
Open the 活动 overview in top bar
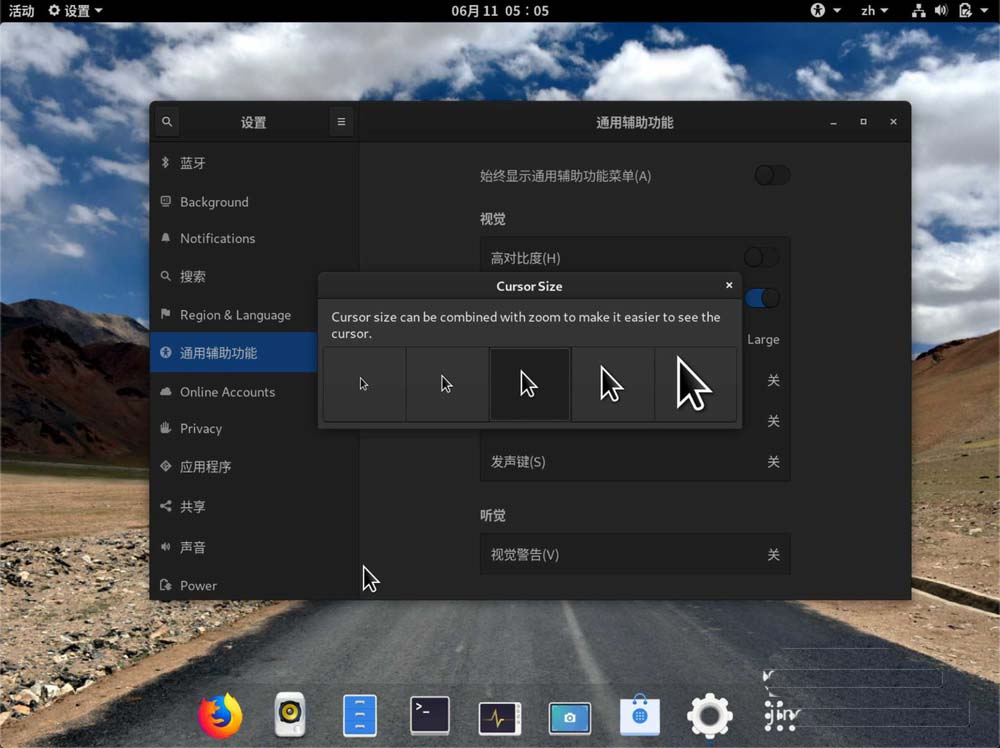point(21,11)
